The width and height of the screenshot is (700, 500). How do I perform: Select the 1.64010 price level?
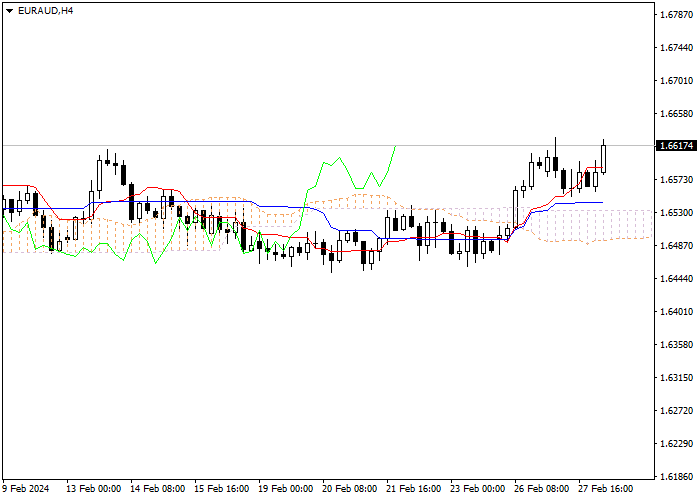tap(676, 312)
